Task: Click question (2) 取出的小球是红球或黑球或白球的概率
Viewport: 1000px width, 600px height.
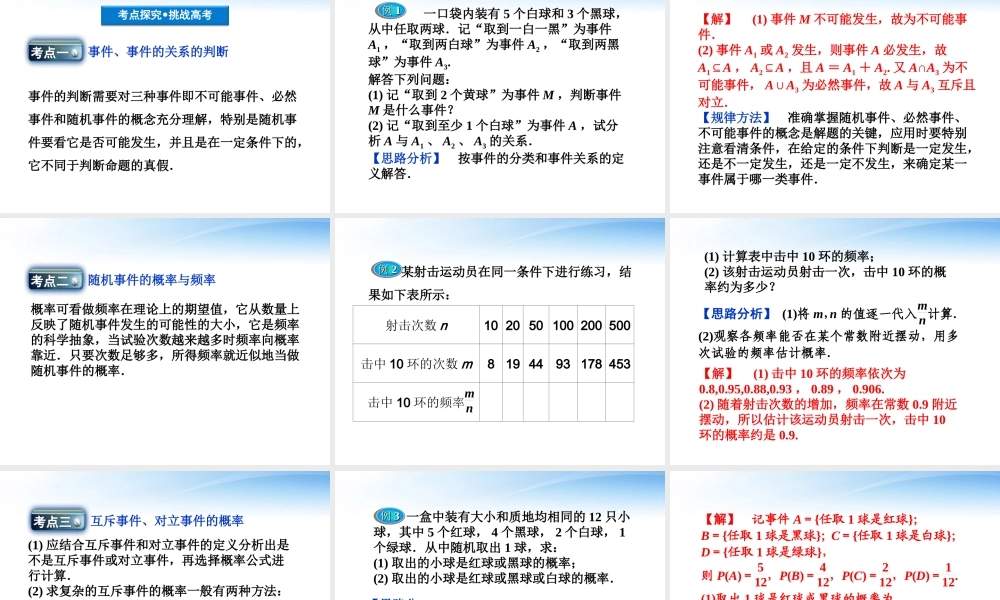Action: pos(494,578)
